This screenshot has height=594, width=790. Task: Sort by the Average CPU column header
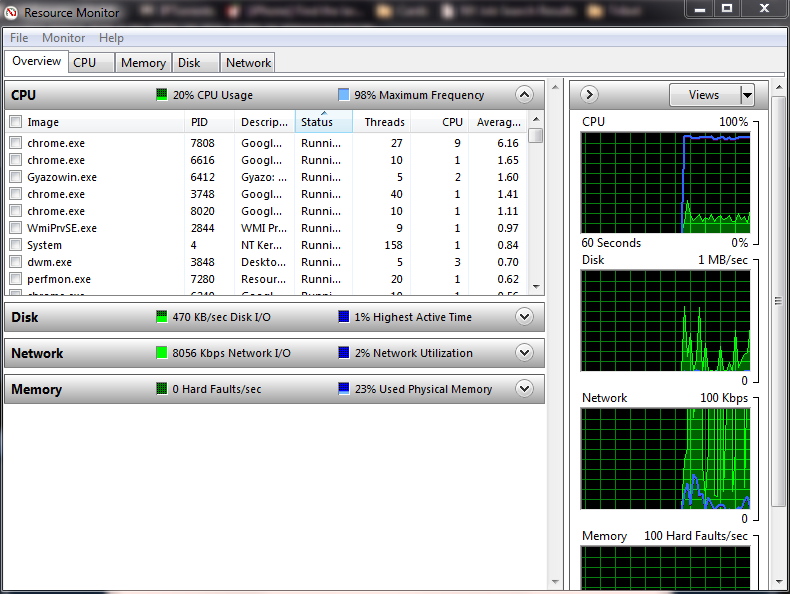coord(498,122)
